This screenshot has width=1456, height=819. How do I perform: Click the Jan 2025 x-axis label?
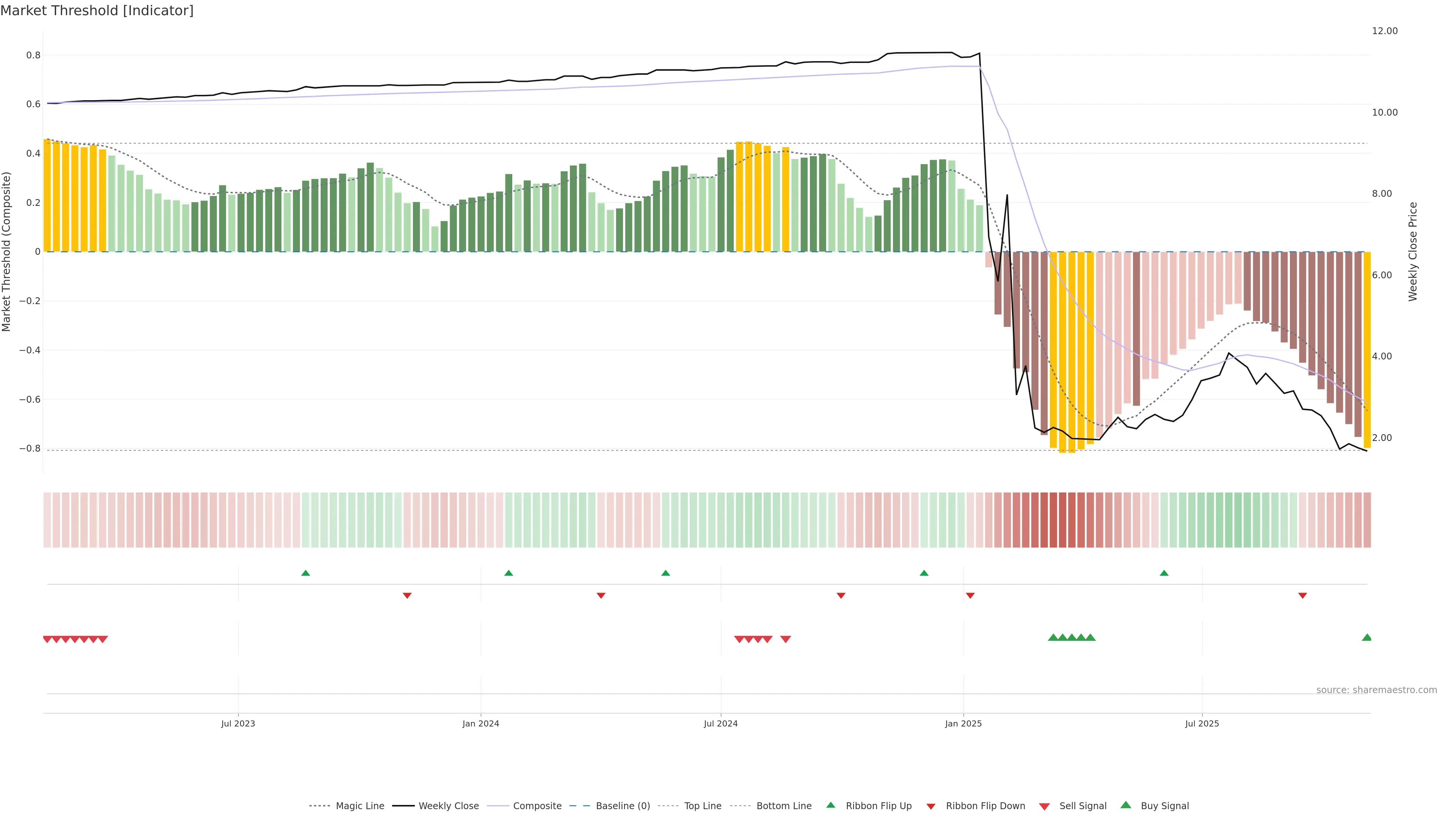963,723
